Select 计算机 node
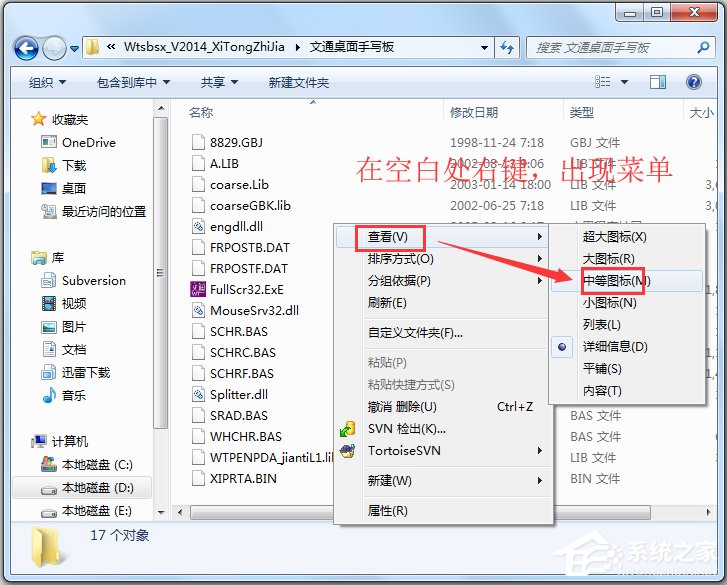The width and height of the screenshot is (727, 585). [x=59, y=441]
